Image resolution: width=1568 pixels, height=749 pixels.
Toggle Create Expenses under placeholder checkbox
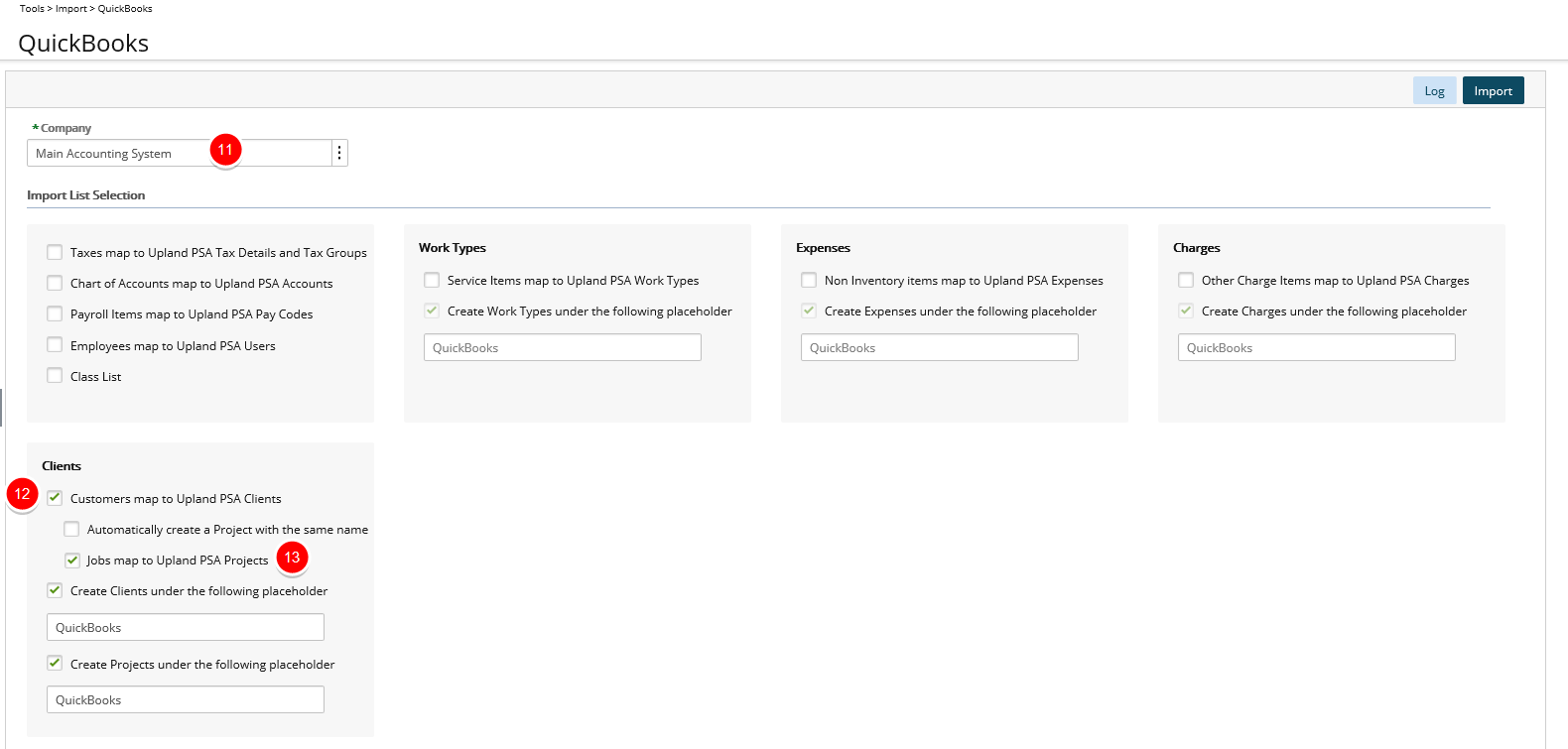[809, 312]
